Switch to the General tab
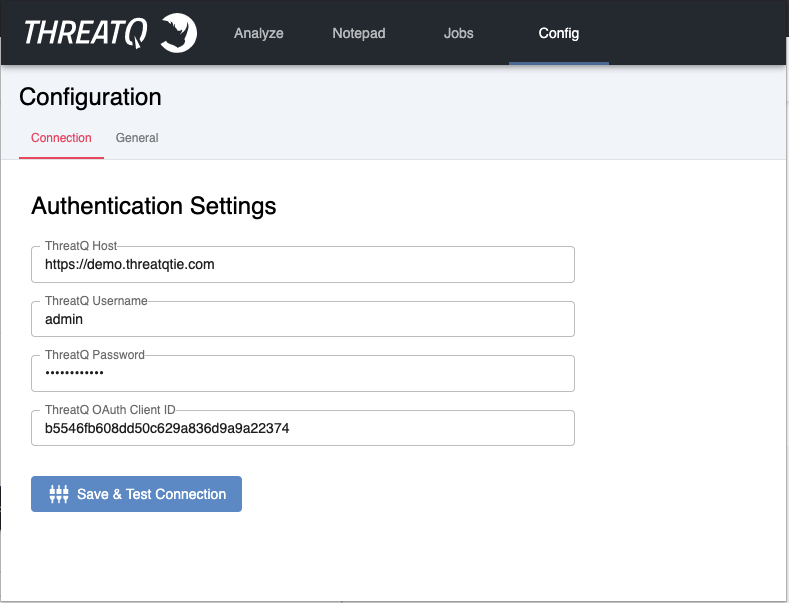 pyautogui.click(x=137, y=138)
